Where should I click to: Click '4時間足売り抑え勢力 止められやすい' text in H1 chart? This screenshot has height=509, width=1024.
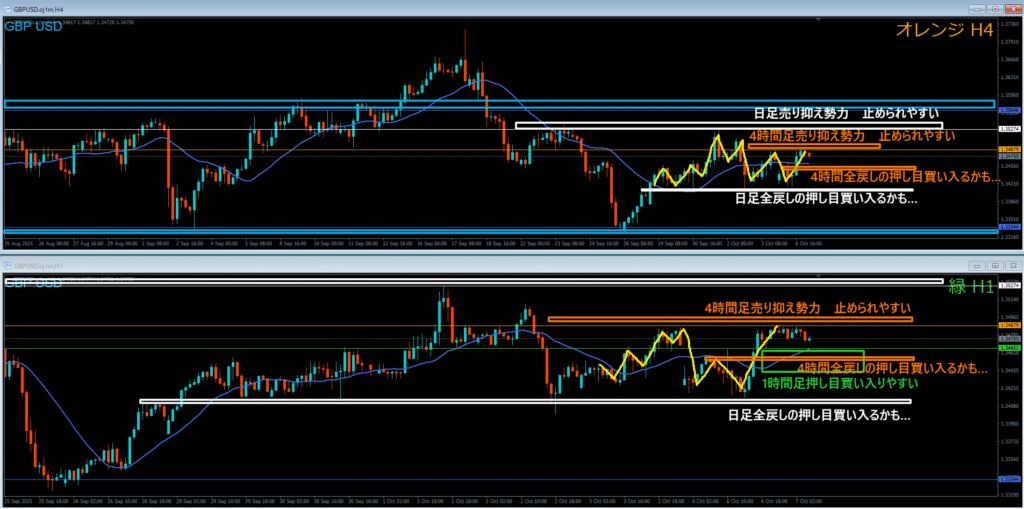[807, 308]
